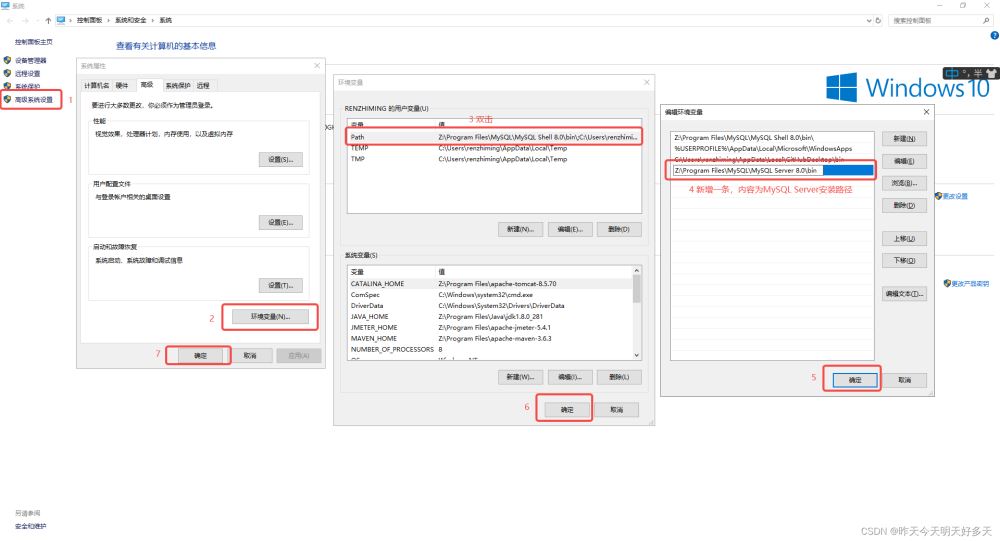Click system variables scrollbar up arrow
Screen dimensions: 1000x541
pyautogui.click(x=636, y=271)
